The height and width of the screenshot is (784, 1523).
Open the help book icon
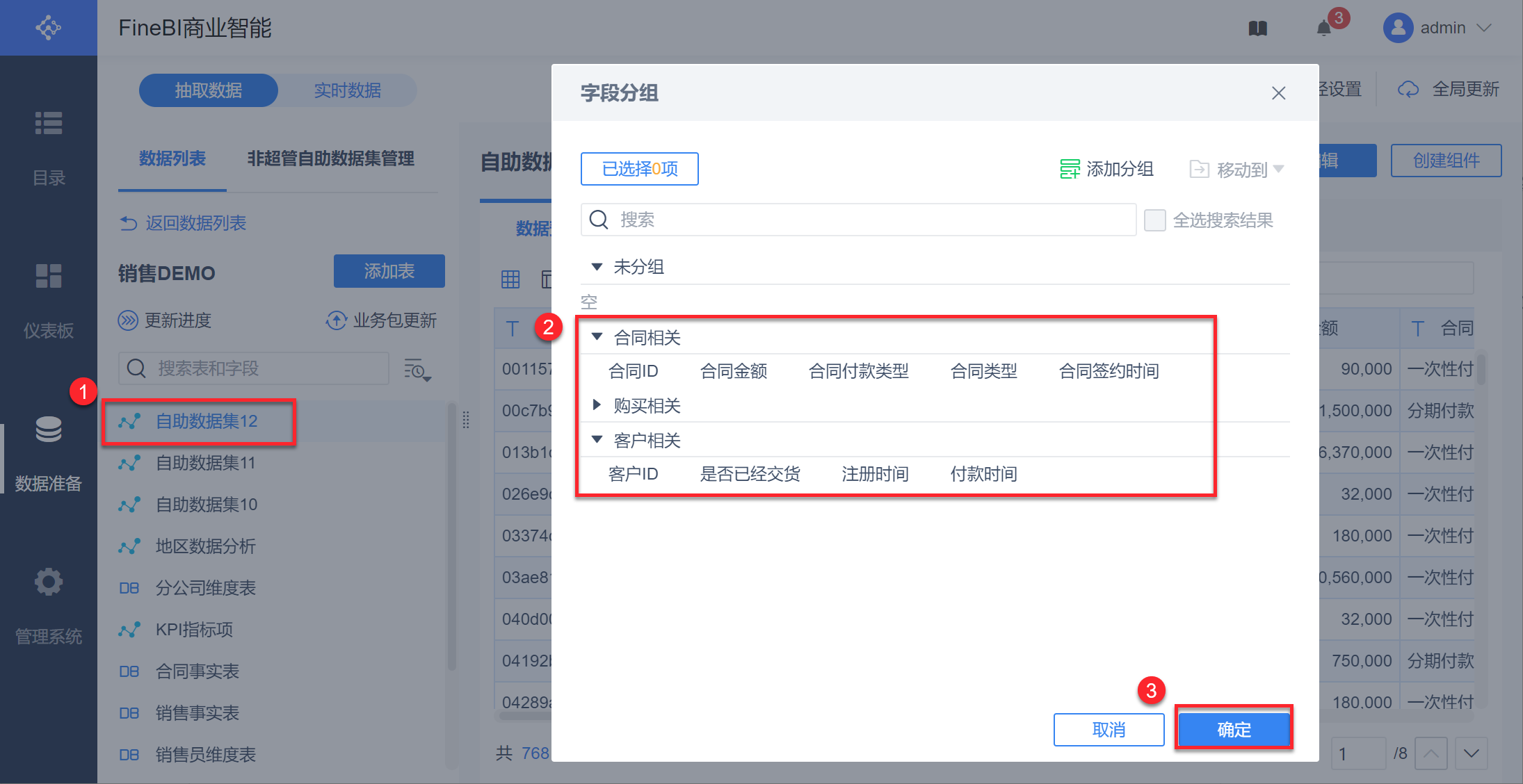[1257, 28]
